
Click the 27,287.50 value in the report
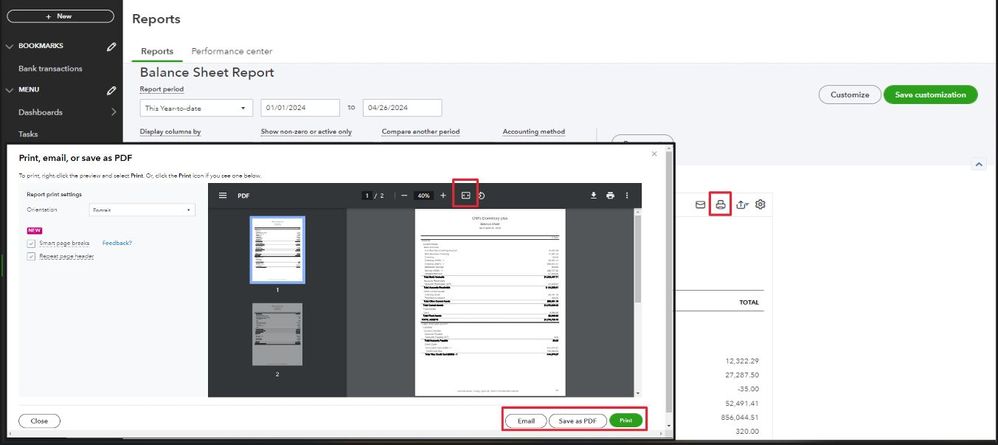[741, 375]
